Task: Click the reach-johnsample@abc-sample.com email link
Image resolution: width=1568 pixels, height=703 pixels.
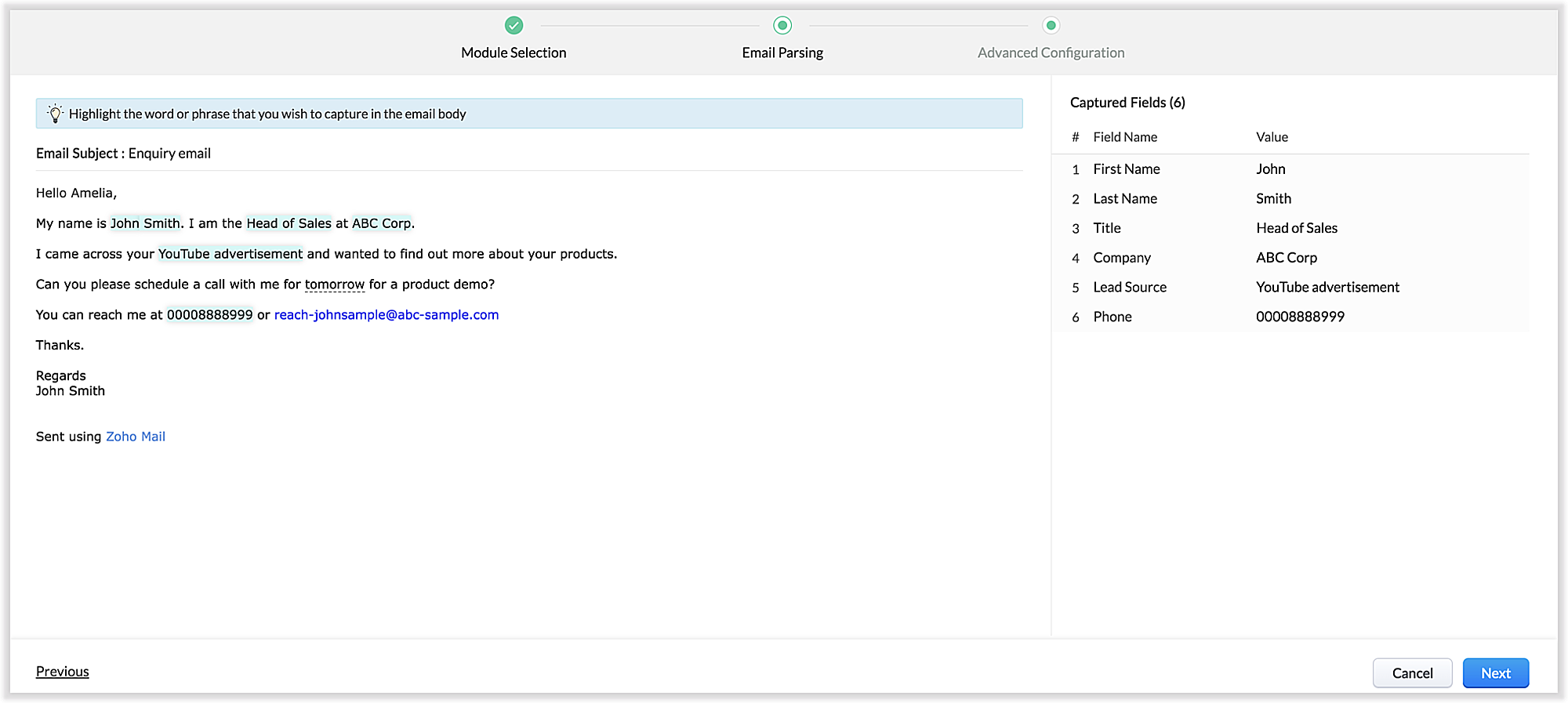Action: [387, 315]
